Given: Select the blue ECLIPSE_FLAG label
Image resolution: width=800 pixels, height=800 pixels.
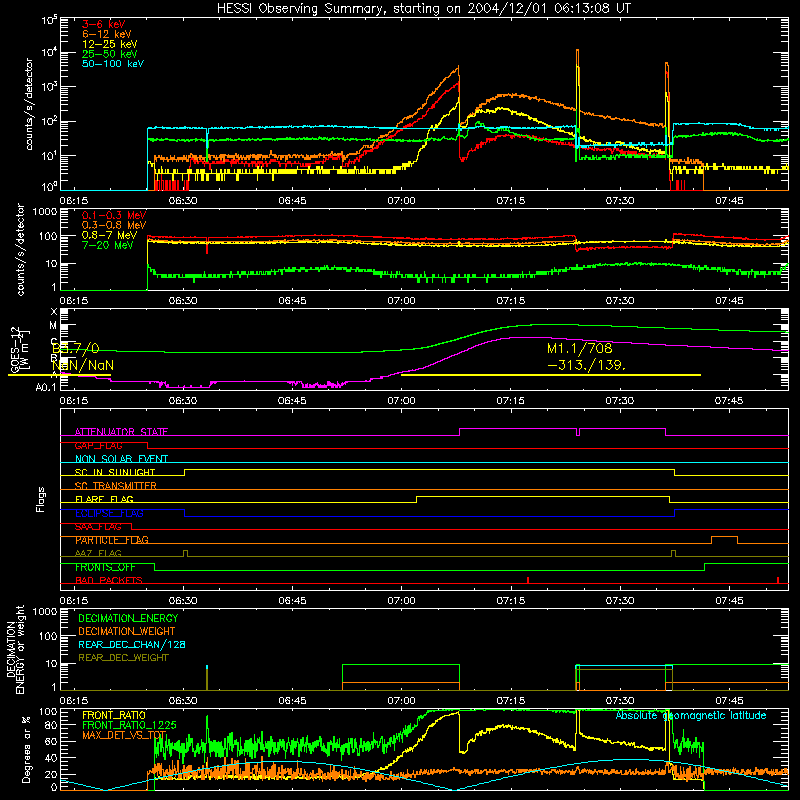Looking at the screenshot, I should pos(109,513).
